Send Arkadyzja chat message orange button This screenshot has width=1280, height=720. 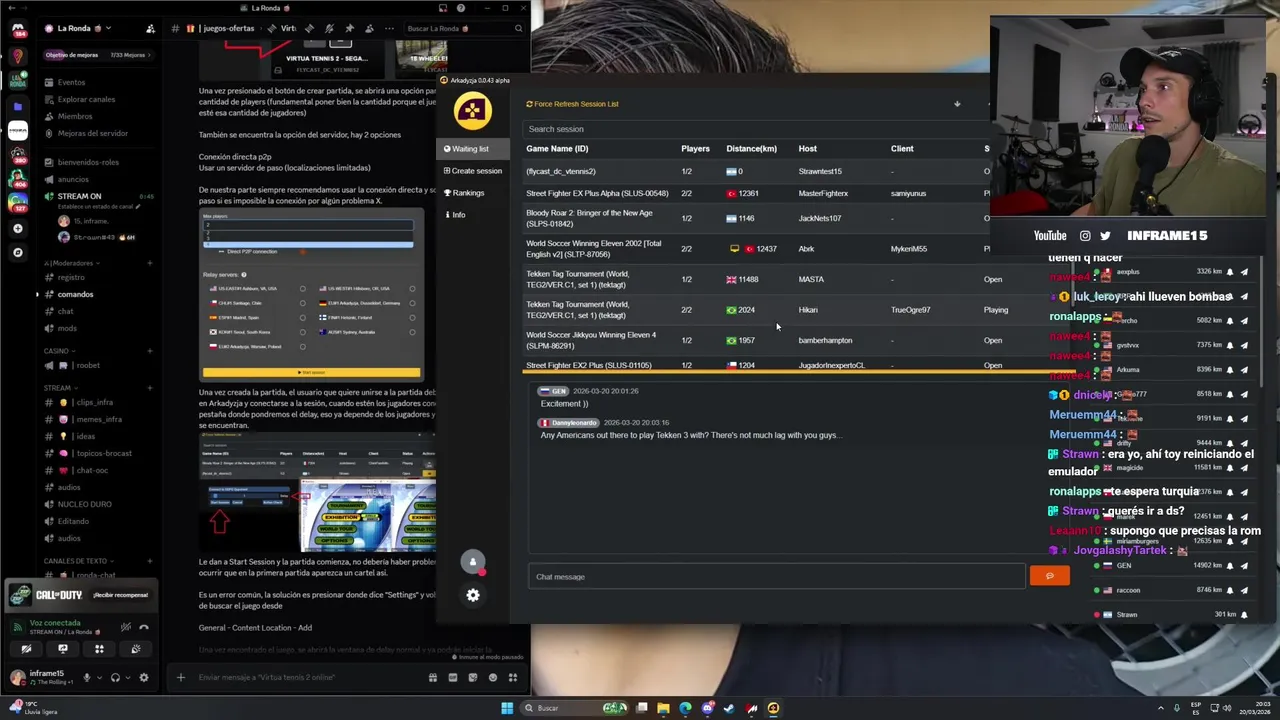[1049, 576]
